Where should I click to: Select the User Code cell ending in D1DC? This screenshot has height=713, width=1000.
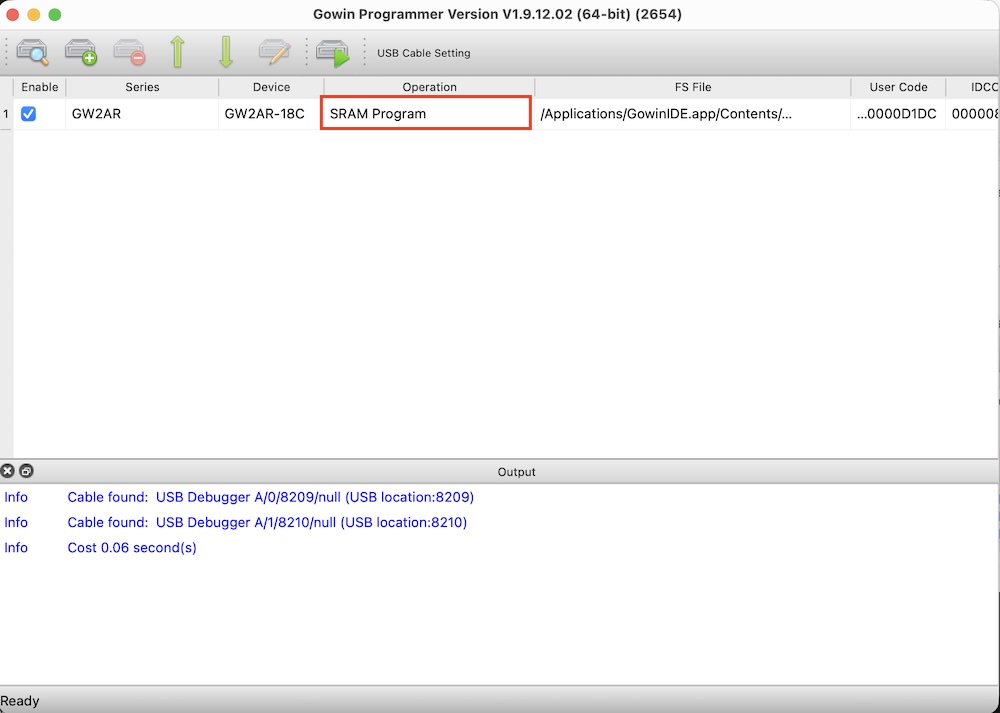(897, 114)
